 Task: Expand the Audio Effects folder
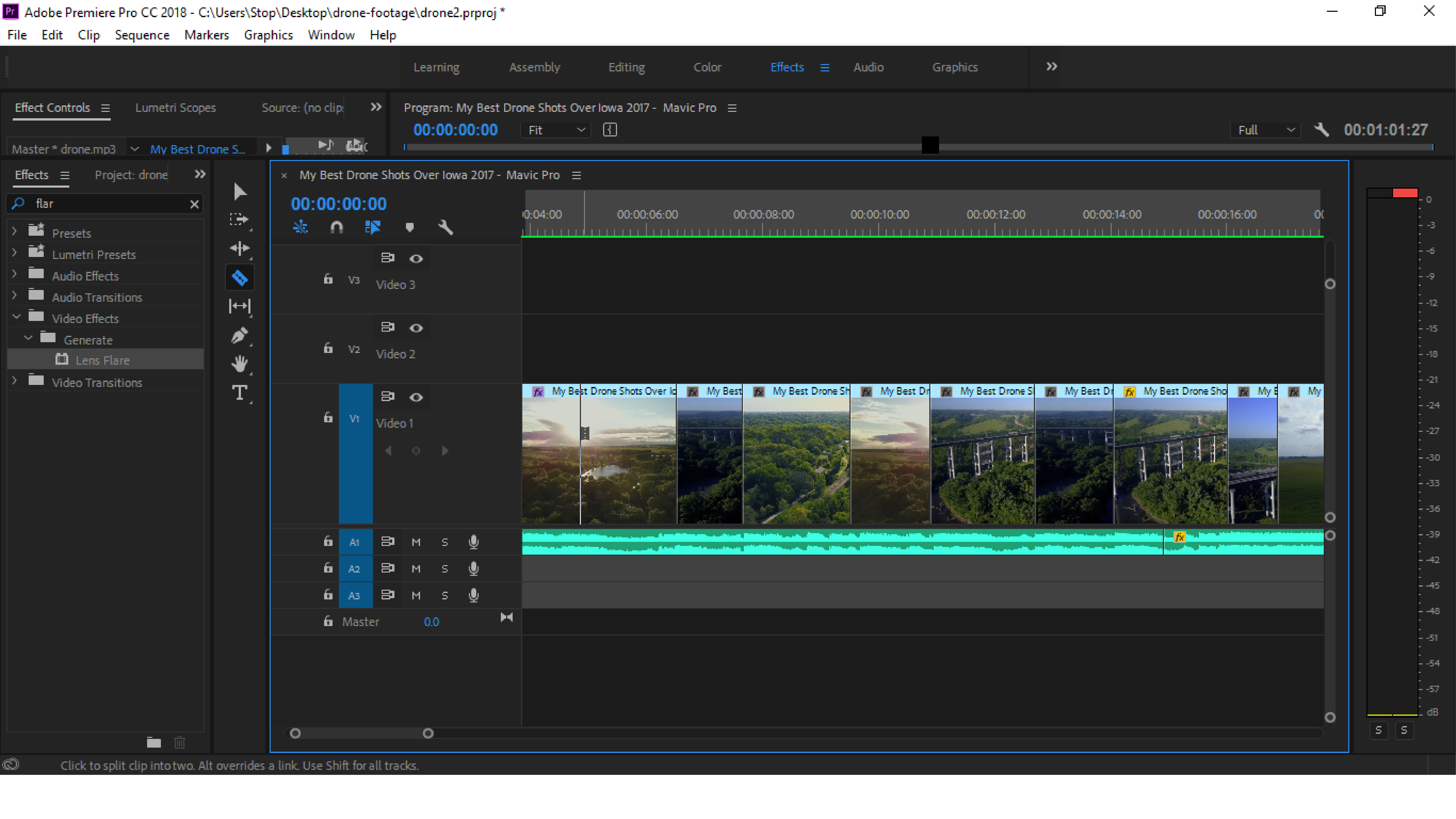coord(14,275)
